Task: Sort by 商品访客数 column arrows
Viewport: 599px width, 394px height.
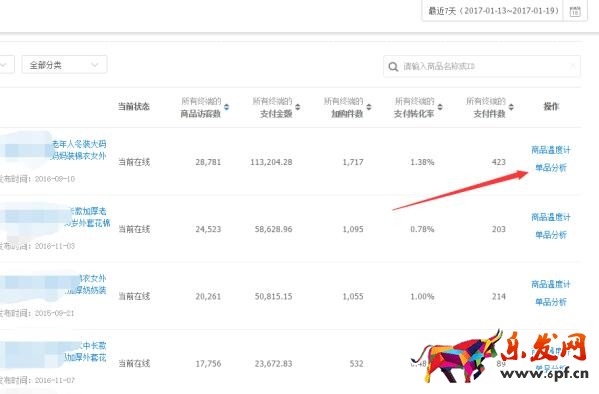Action: pyautogui.click(x=227, y=107)
